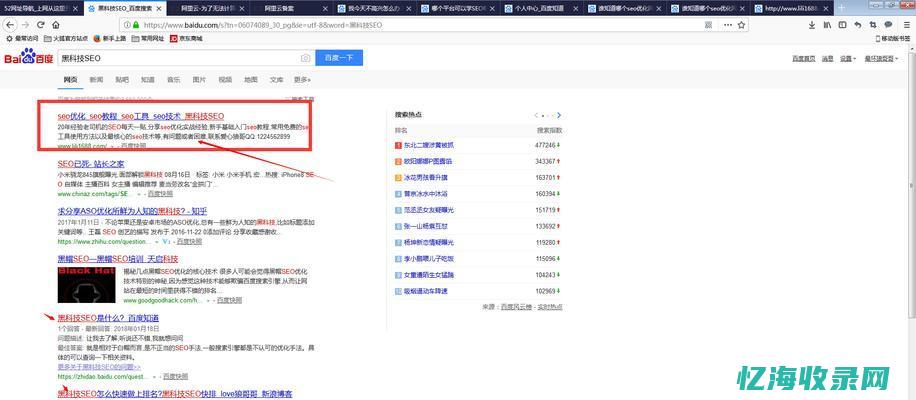Close the 阿里云备案 tab

(x=326, y=9)
